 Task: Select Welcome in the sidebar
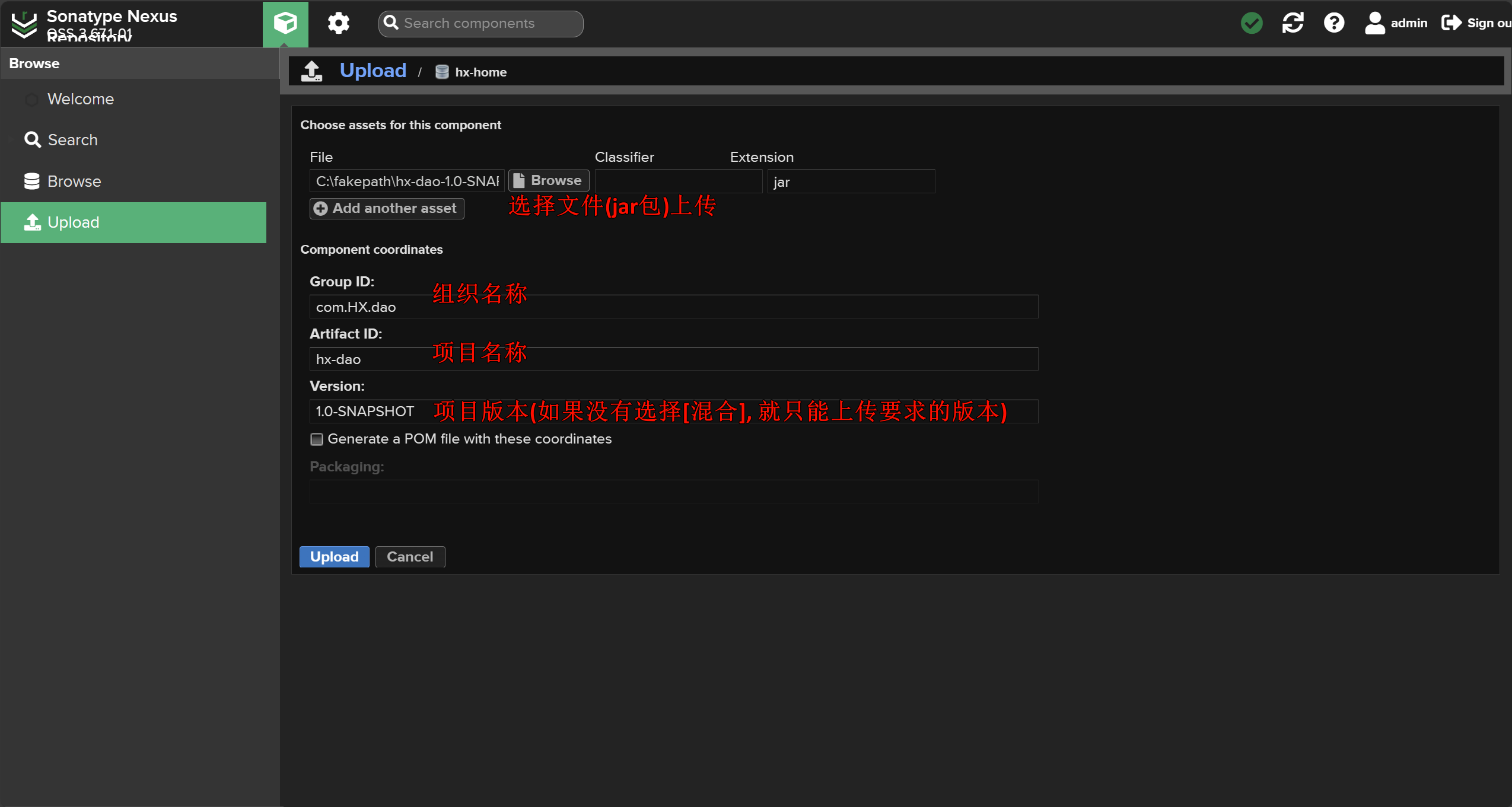pos(81,99)
